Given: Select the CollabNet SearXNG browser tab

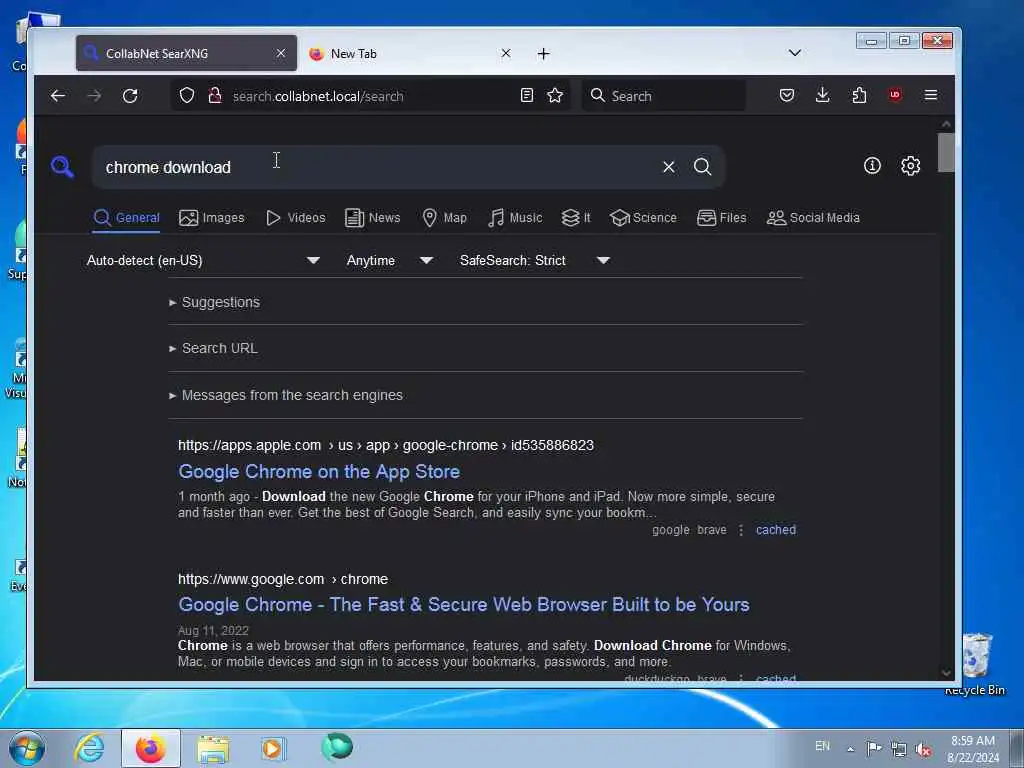Looking at the screenshot, I should [x=186, y=54].
